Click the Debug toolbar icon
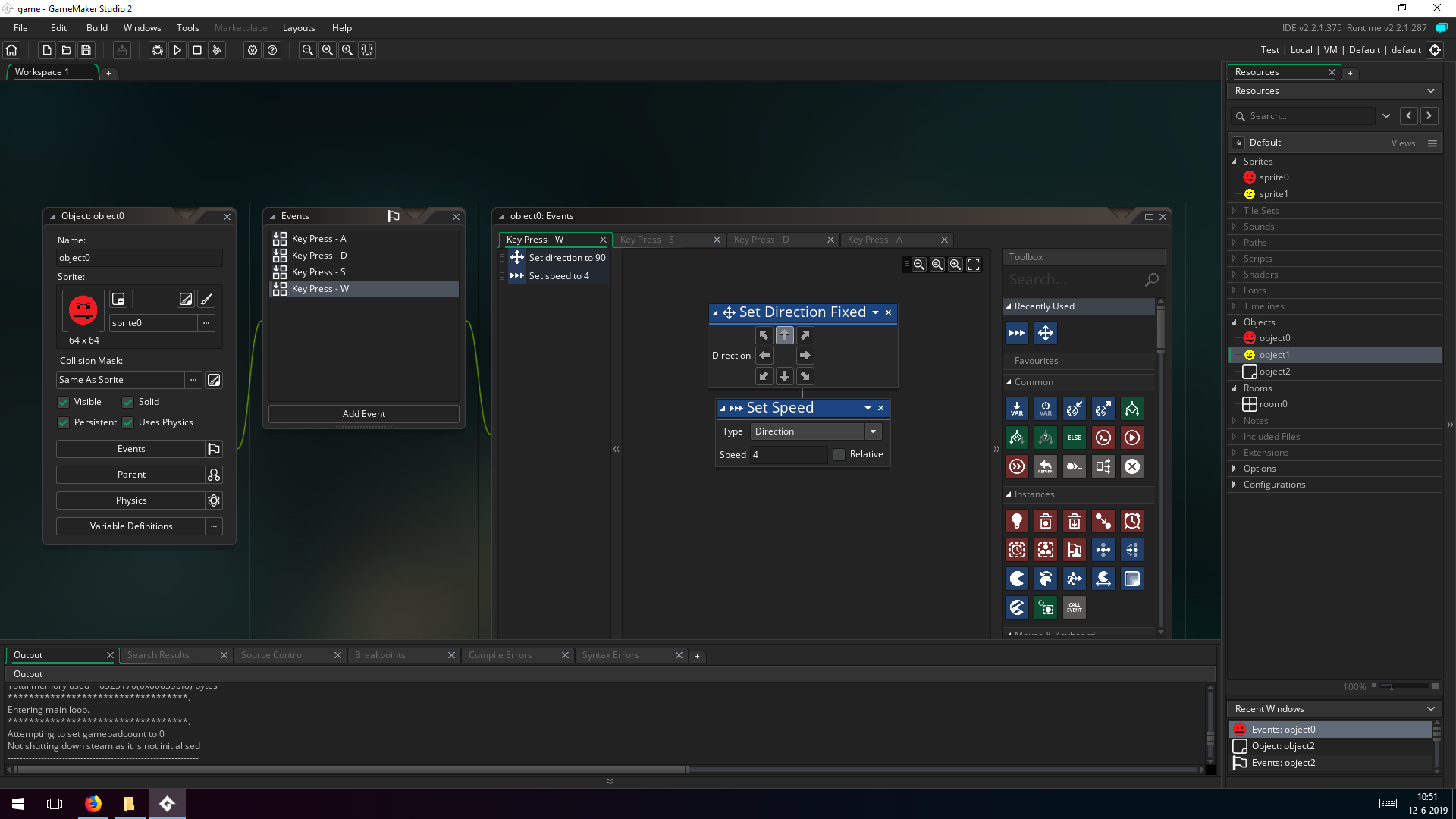This screenshot has width=1456, height=819. click(x=157, y=50)
